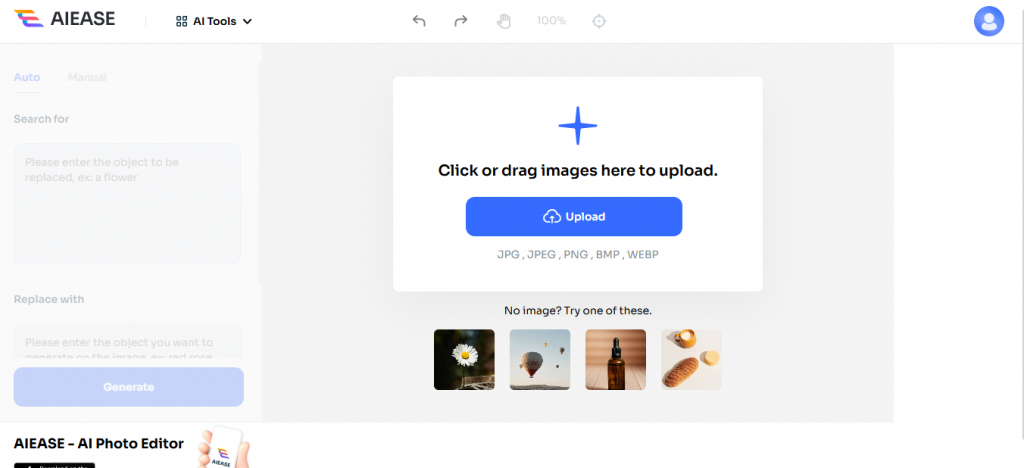Choose the bread loaf sample image
Screen dimensions: 1024x468
point(691,359)
